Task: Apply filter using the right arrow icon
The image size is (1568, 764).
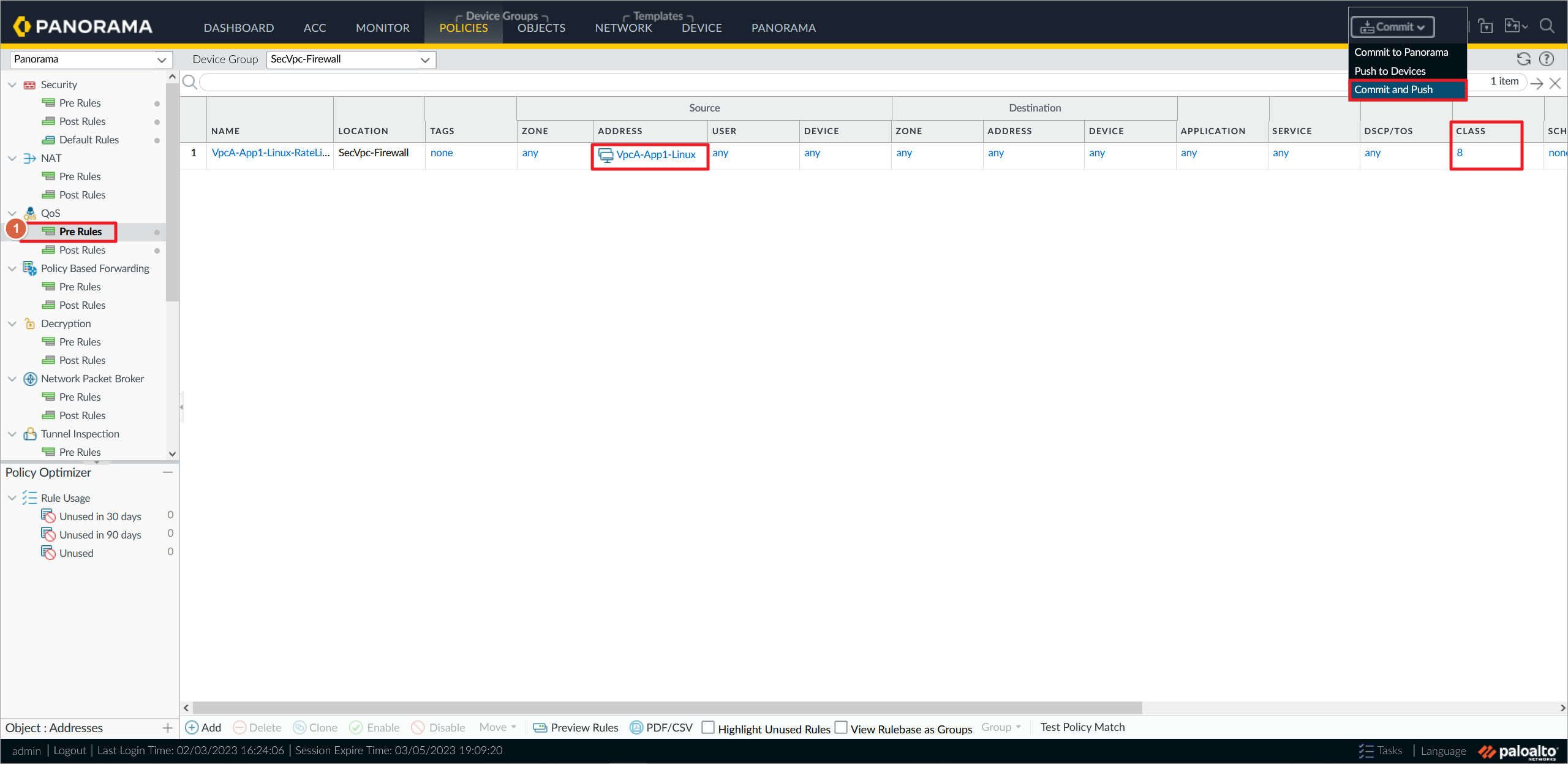Action: 1537,83
